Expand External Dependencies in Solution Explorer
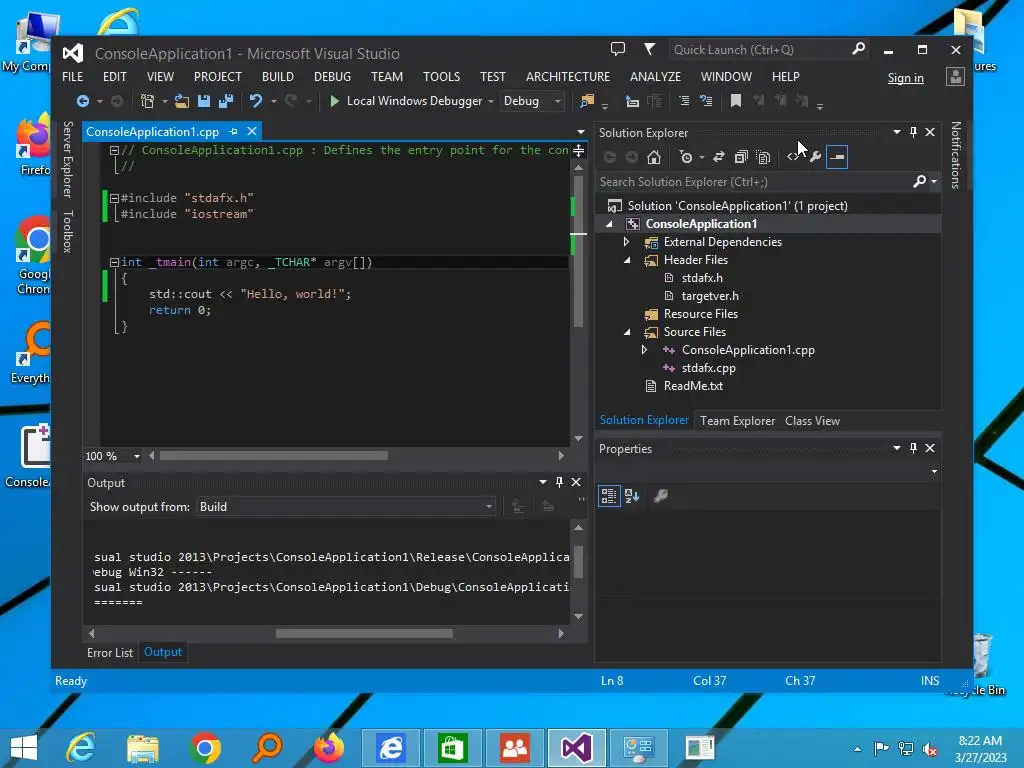 [626, 242]
